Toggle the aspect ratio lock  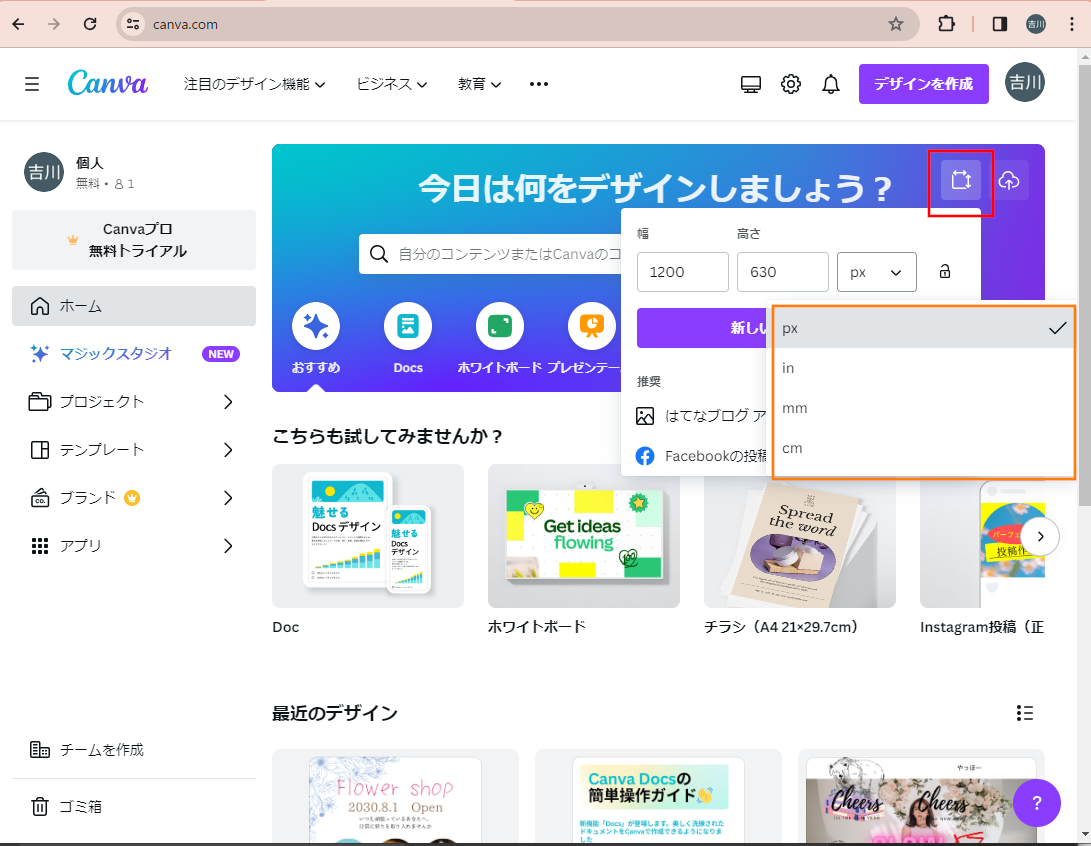click(x=944, y=272)
